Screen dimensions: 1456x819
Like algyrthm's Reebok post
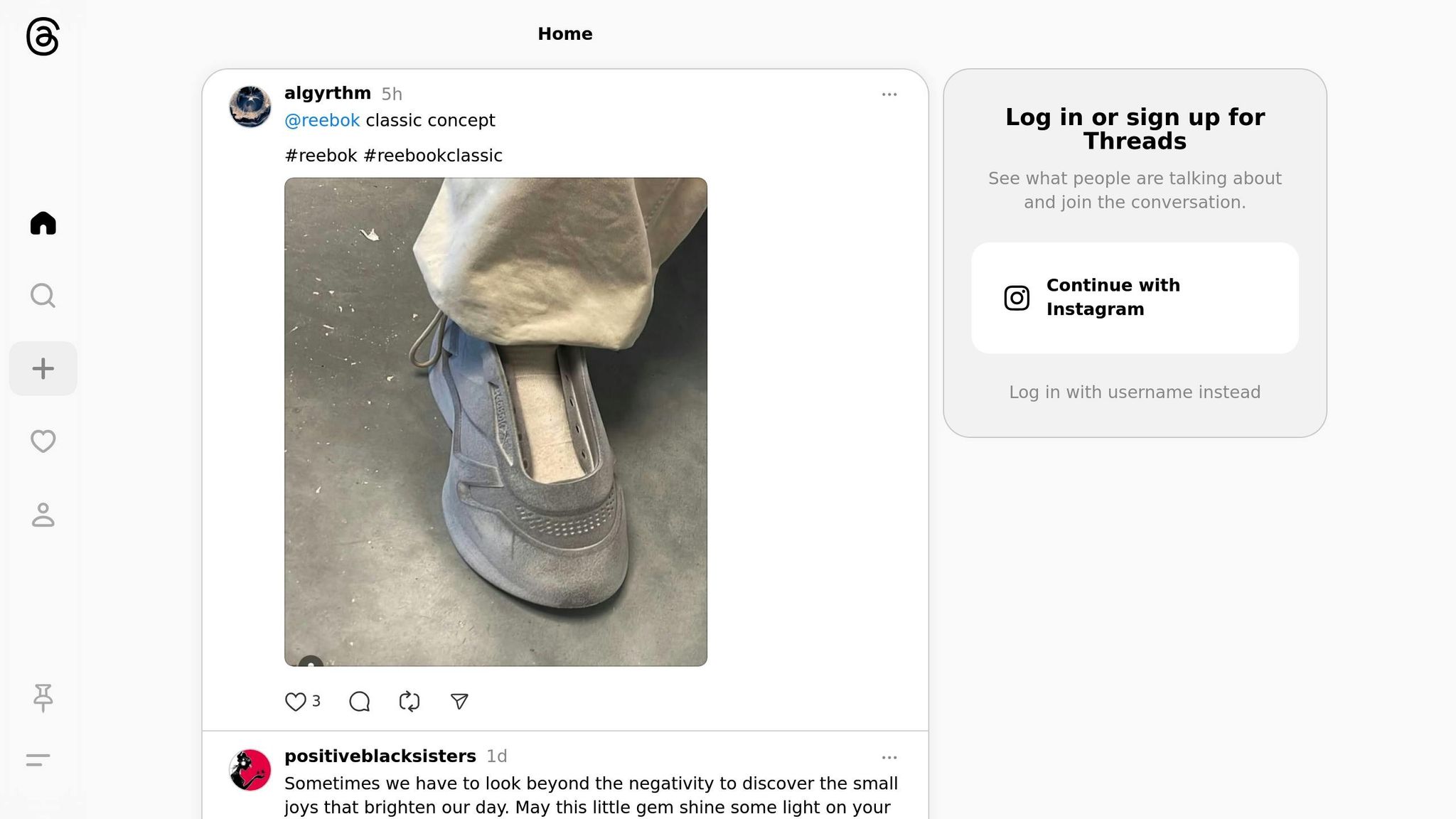click(295, 702)
